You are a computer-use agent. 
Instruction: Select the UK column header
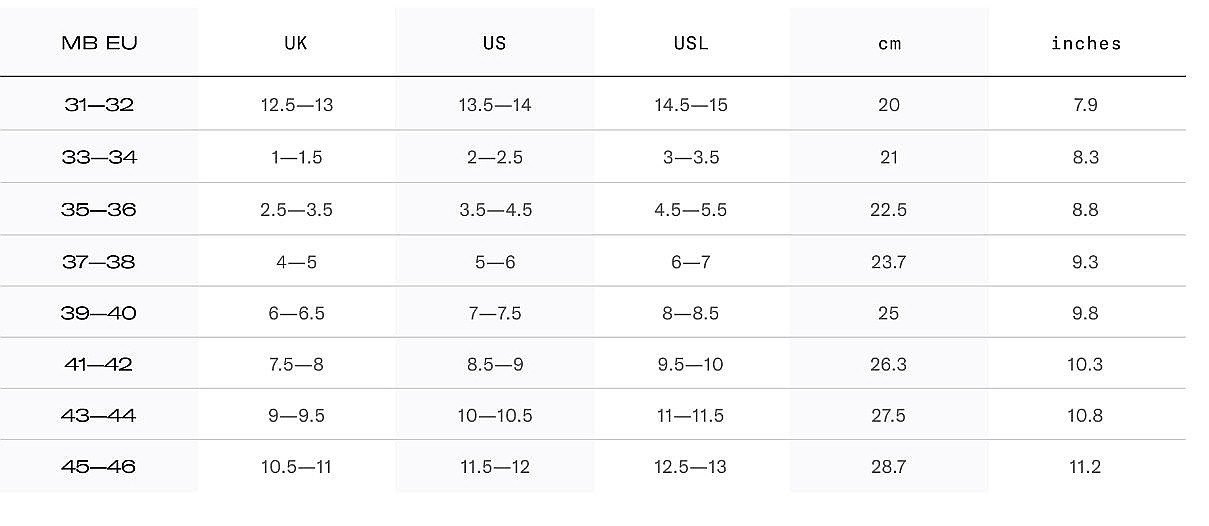pos(296,43)
